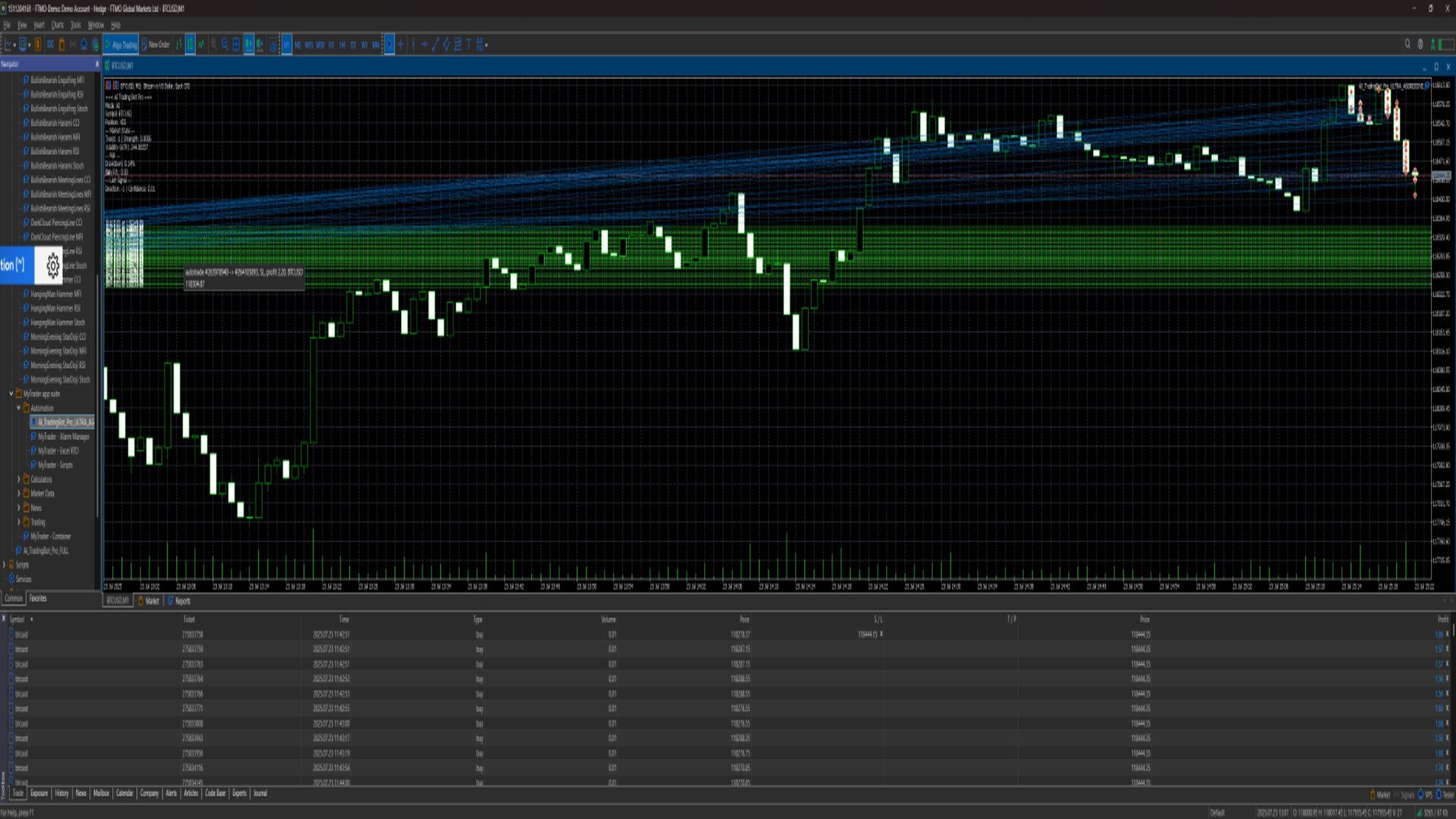
Task: Open the Reports tab below chart
Action: tap(180, 601)
